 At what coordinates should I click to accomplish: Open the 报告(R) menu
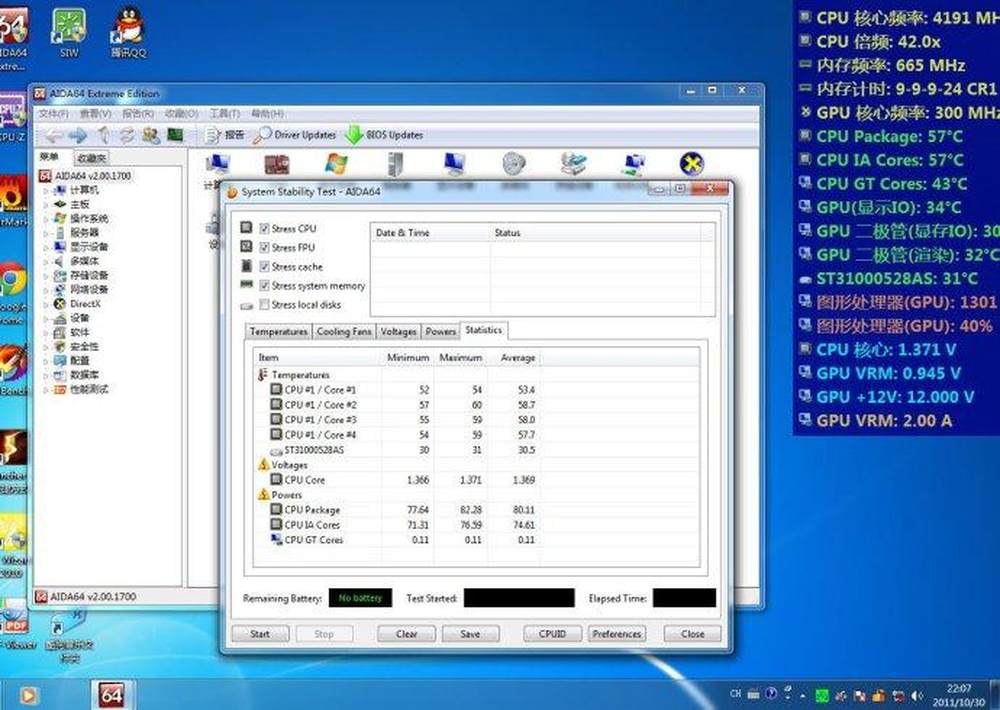pyautogui.click(x=138, y=114)
